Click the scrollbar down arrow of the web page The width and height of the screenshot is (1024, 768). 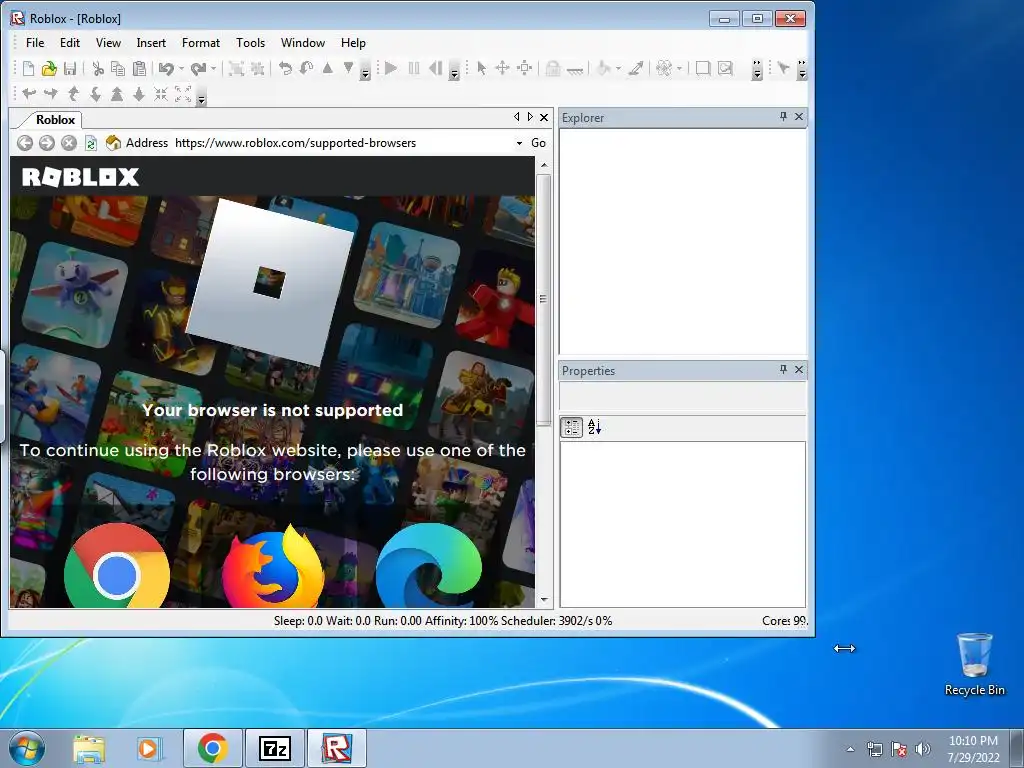pyautogui.click(x=544, y=600)
